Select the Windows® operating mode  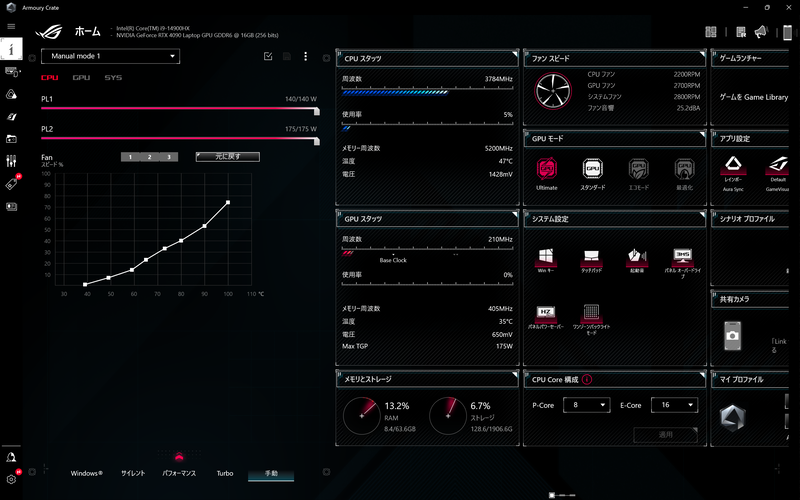(x=86, y=473)
